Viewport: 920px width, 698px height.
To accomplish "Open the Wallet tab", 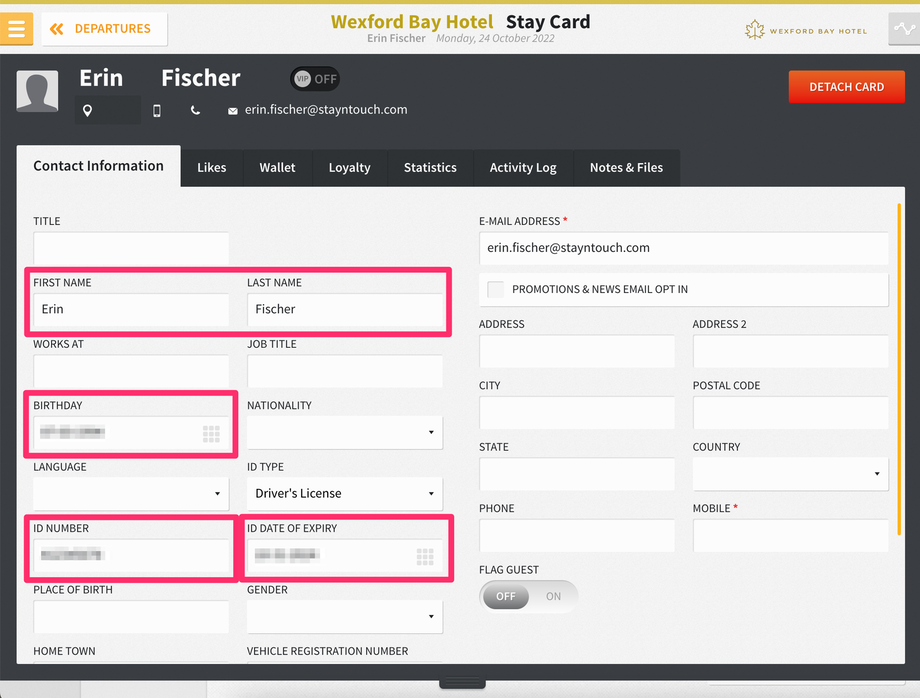I will click(x=277, y=168).
